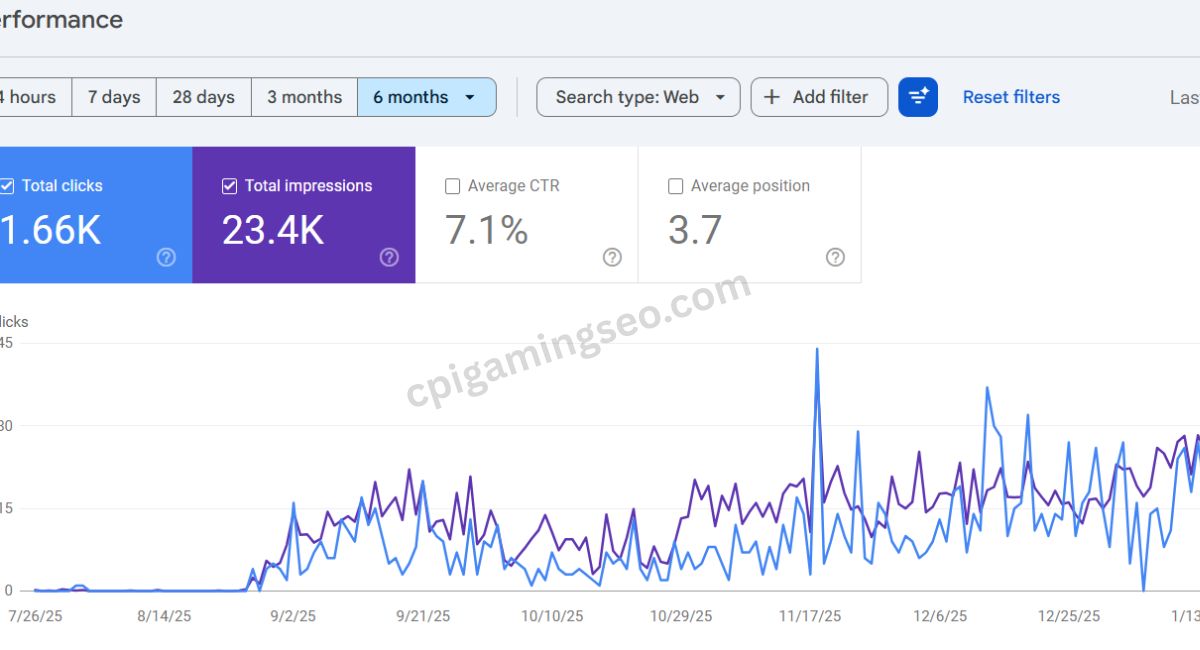1200x650 pixels.
Task: Click help icon on Average CTR card
Action: [x=612, y=257]
